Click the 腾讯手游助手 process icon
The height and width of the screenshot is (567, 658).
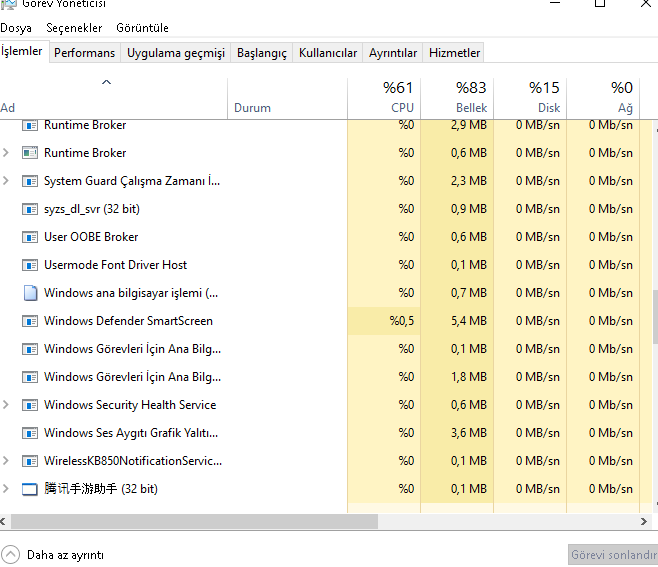[30, 489]
